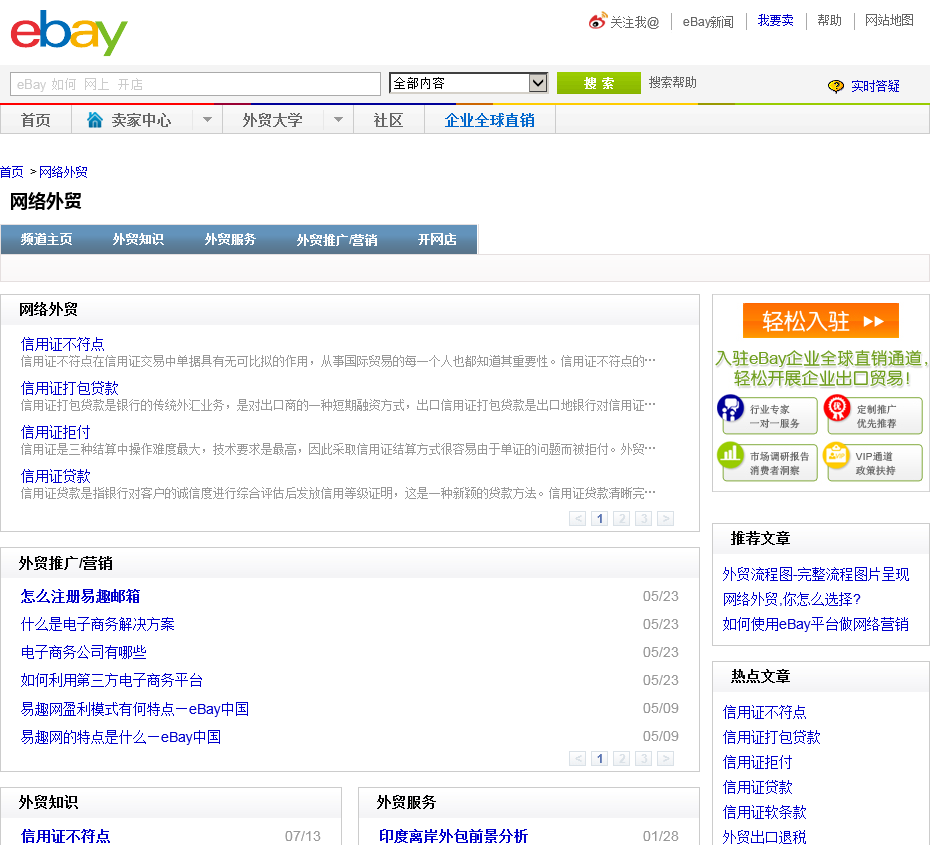Open recommended article 网络外贸,你怎么选择?
Screen dimensions: 930x845
[791, 600]
